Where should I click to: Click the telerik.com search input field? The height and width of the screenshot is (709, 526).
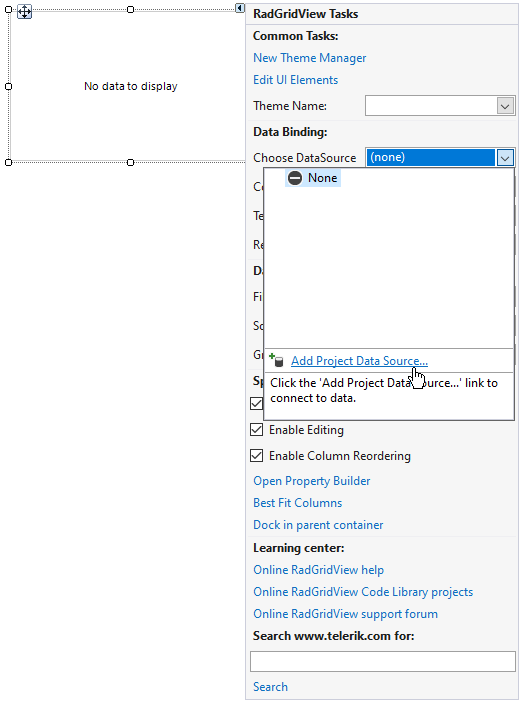(x=383, y=662)
